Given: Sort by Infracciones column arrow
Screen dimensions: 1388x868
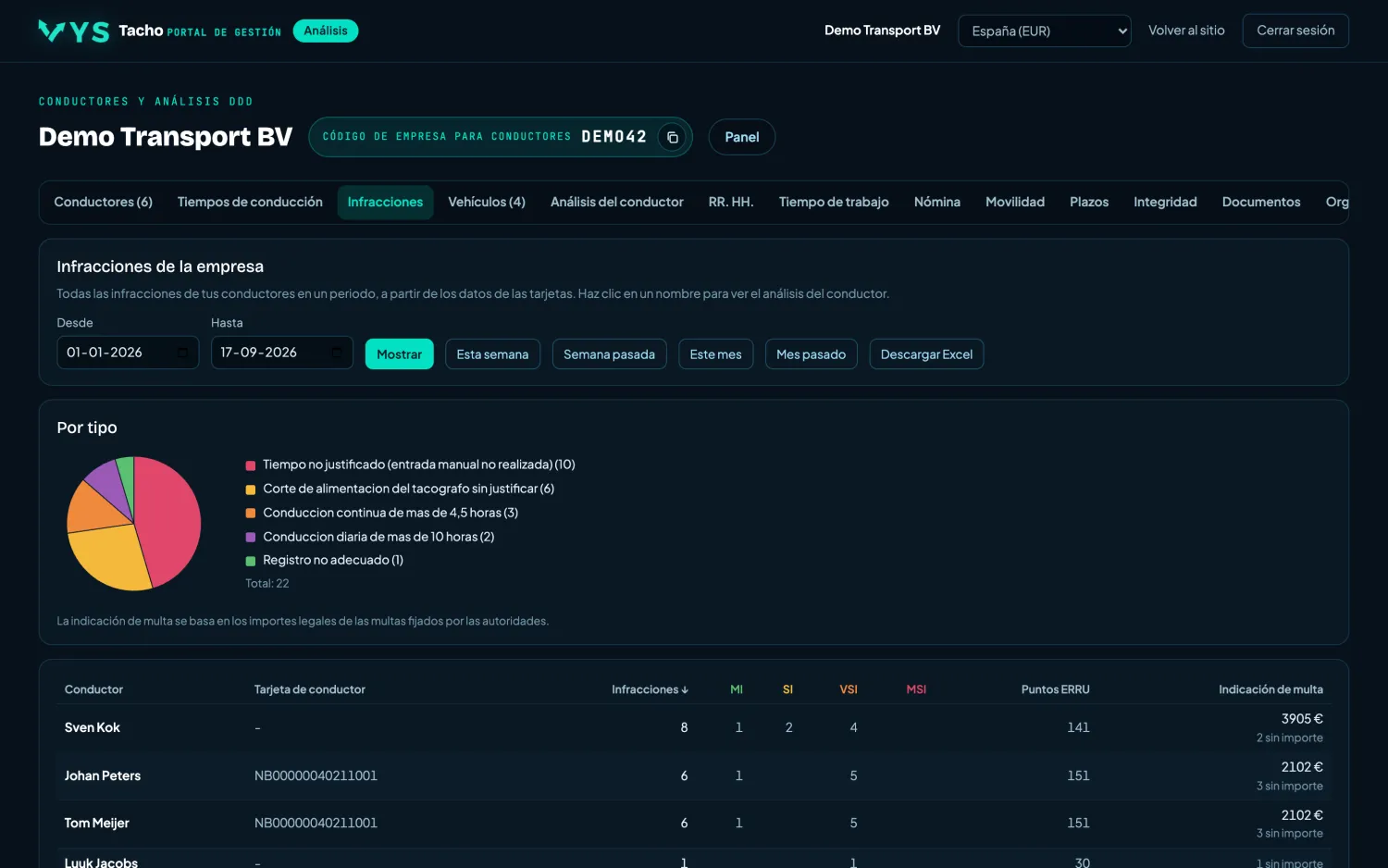Looking at the screenshot, I should click(685, 689).
